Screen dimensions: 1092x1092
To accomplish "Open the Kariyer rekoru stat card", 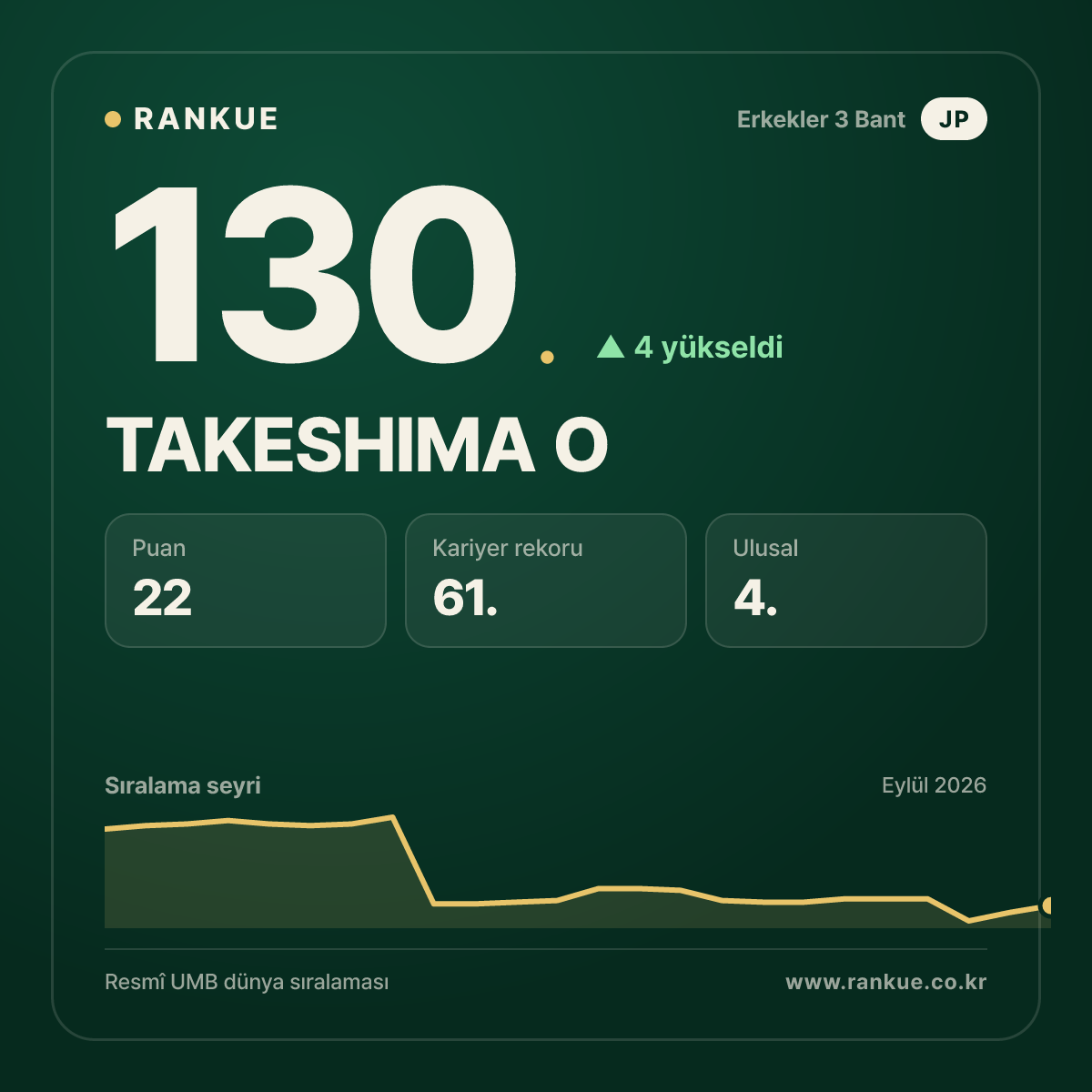I will 546,581.
